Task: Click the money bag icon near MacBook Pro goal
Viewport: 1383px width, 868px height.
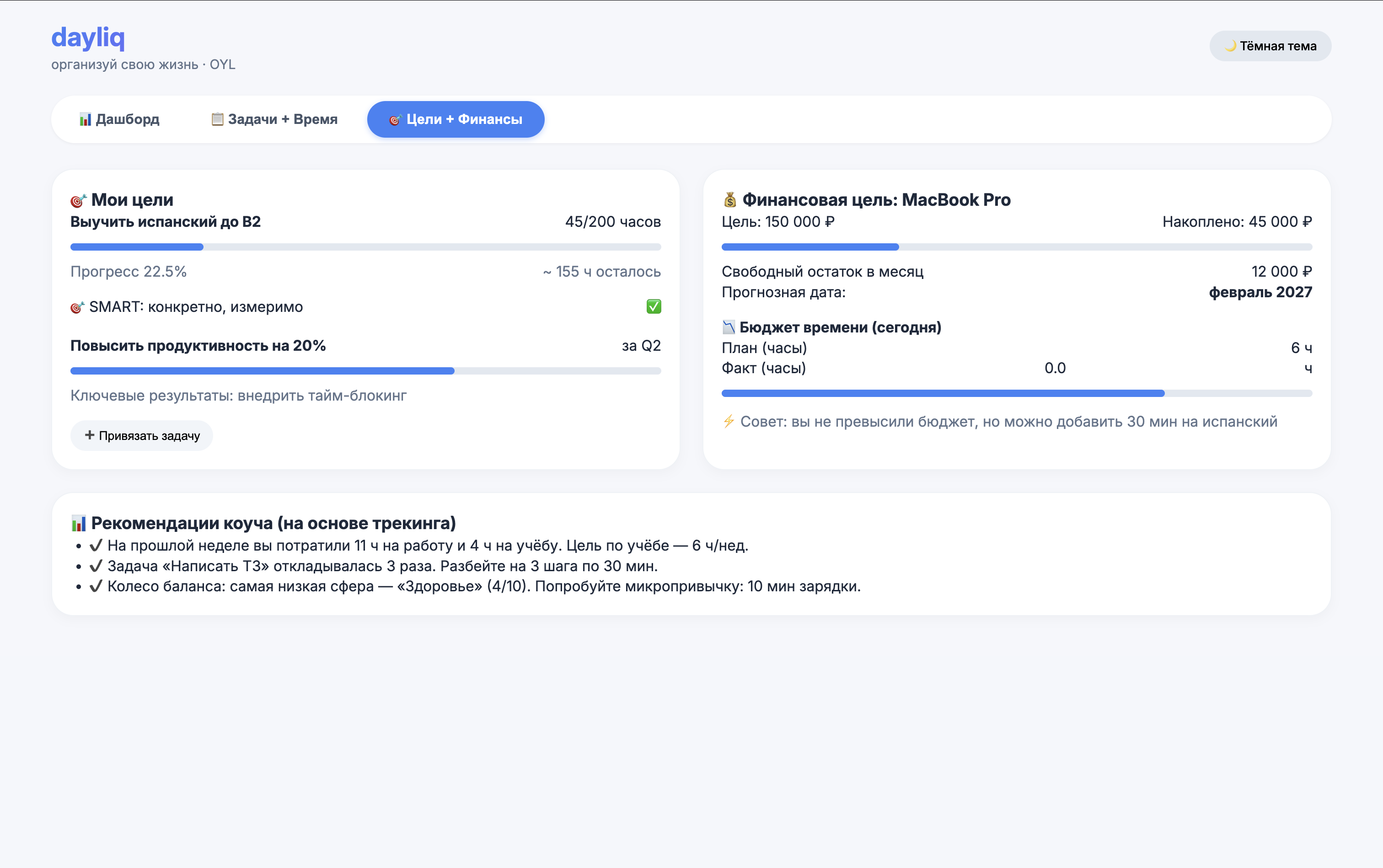Action: pyautogui.click(x=729, y=199)
